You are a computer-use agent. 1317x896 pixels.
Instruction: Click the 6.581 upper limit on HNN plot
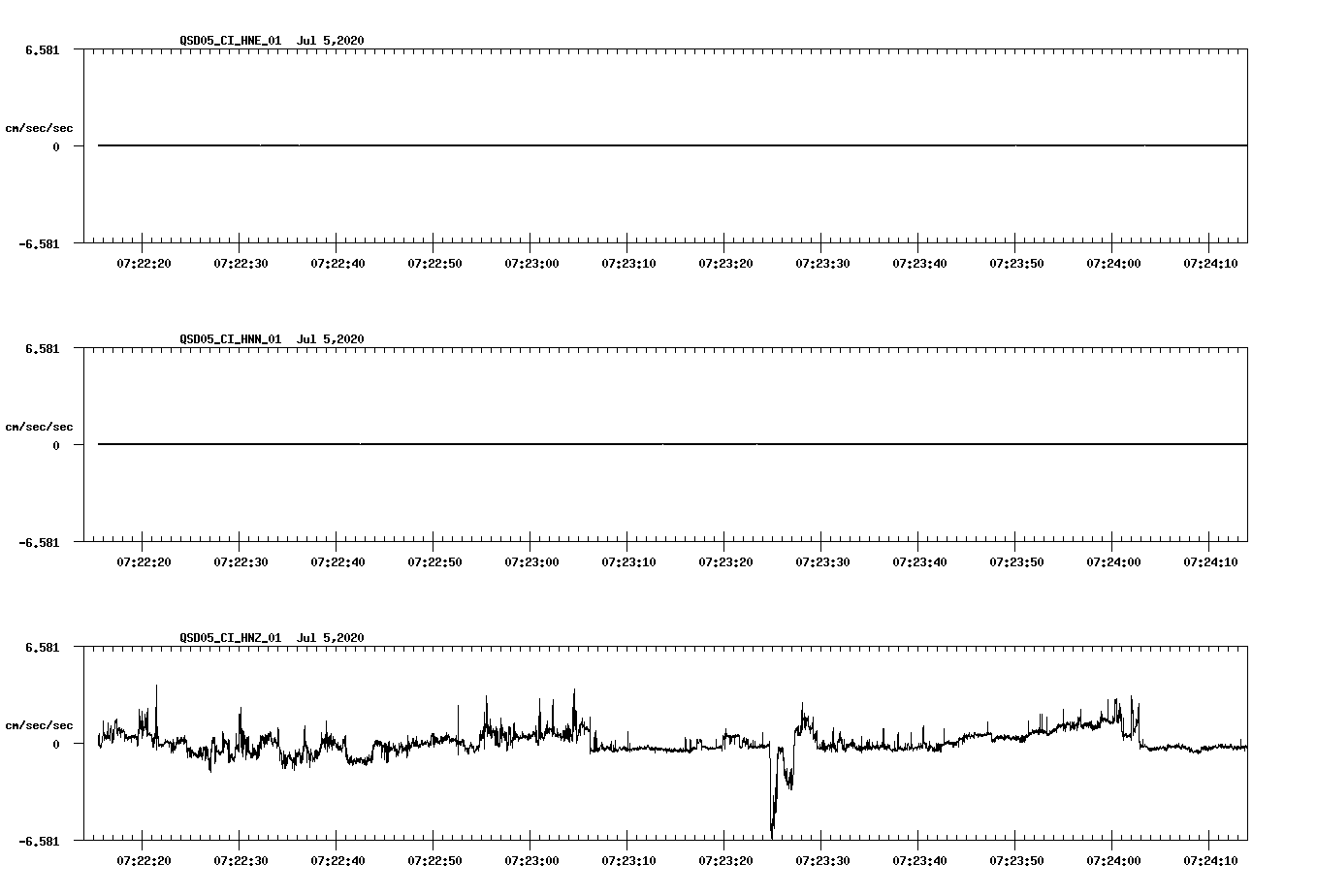point(43,348)
